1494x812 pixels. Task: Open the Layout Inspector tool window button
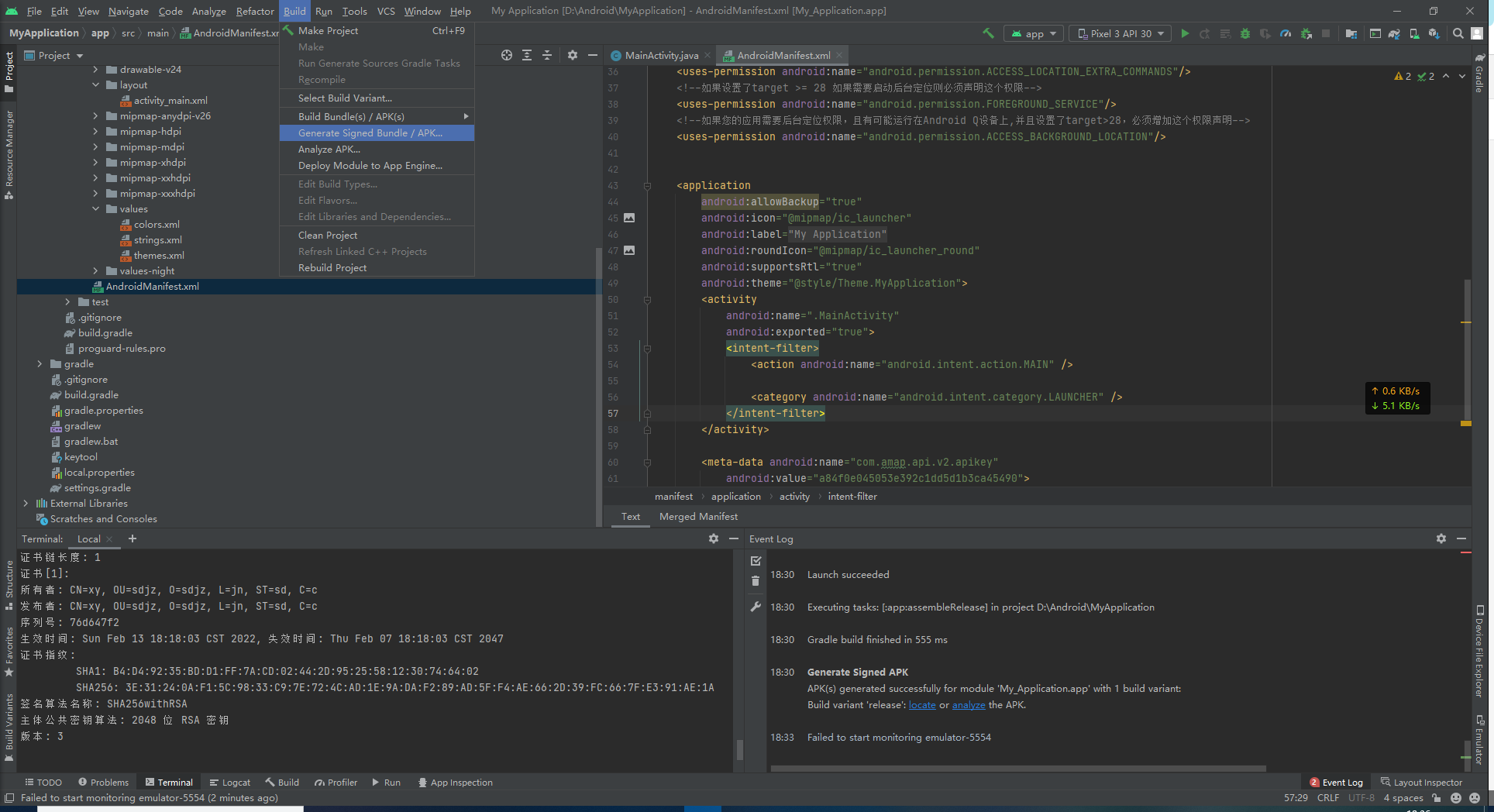tap(1421, 782)
